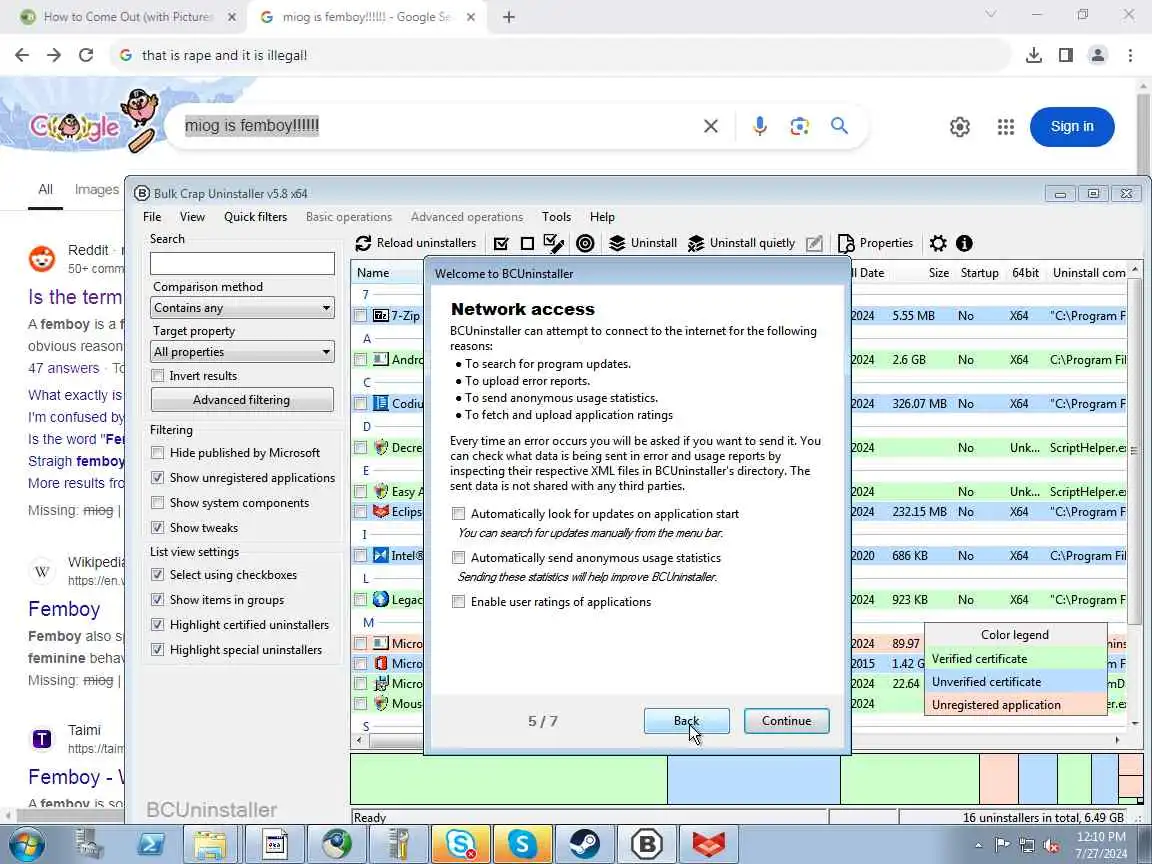Image resolution: width=1152 pixels, height=864 pixels.
Task: Open the Tools menu
Action: tap(556, 217)
